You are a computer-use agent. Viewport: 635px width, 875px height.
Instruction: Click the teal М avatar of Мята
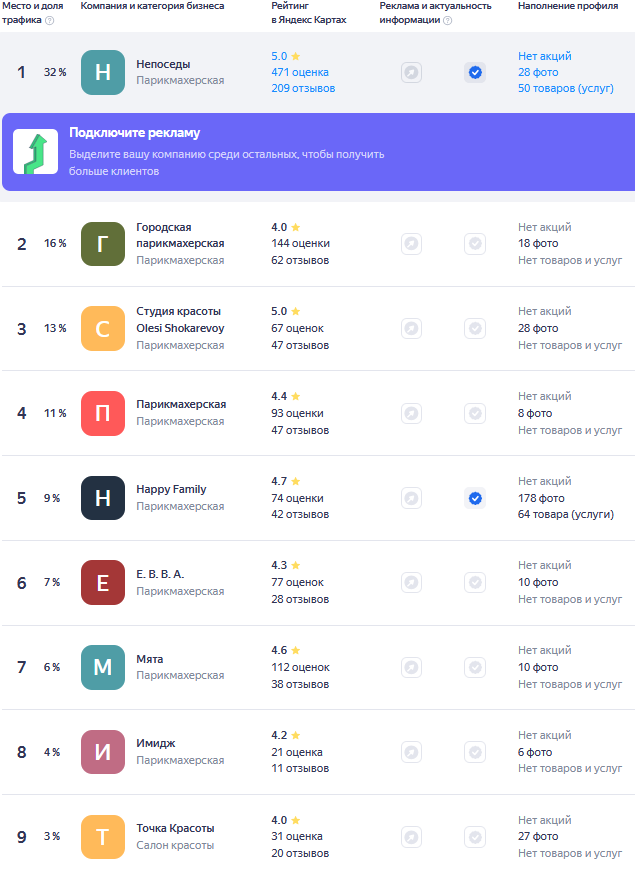pyautogui.click(x=103, y=667)
